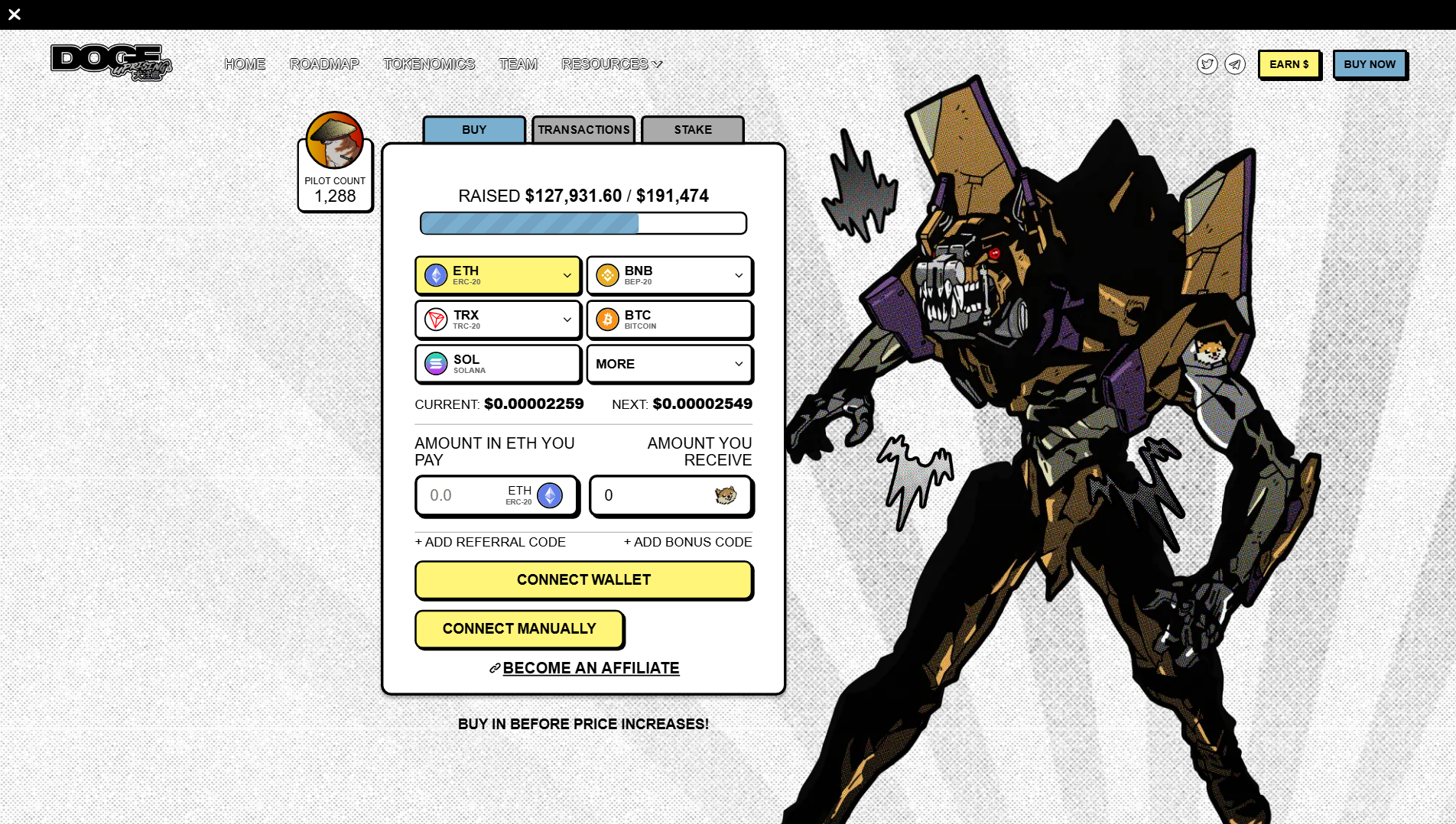Open the MORE currencies dropdown
The height and width of the screenshot is (824, 1456).
point(669,364)
